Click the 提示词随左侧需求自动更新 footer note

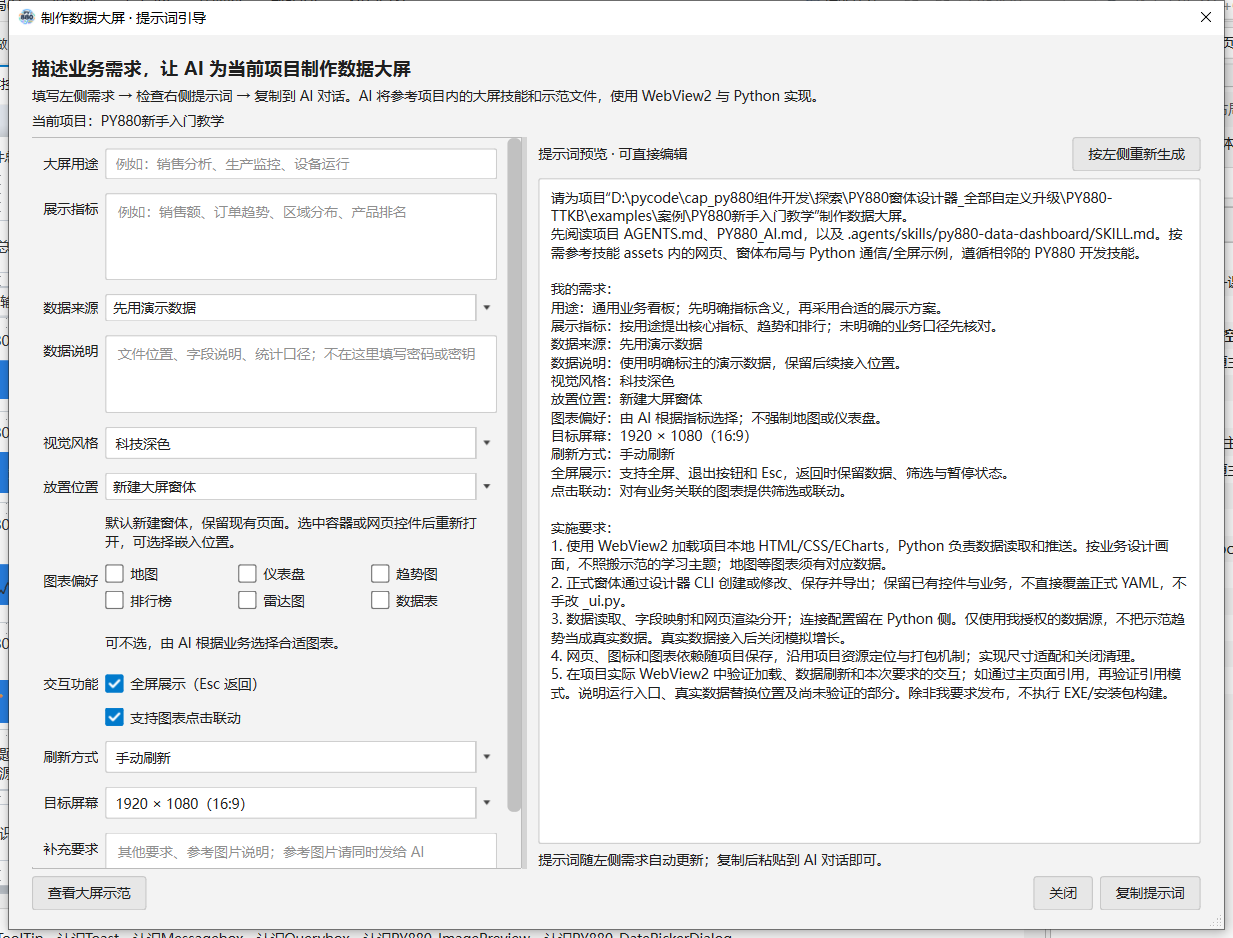click(710, 860)
